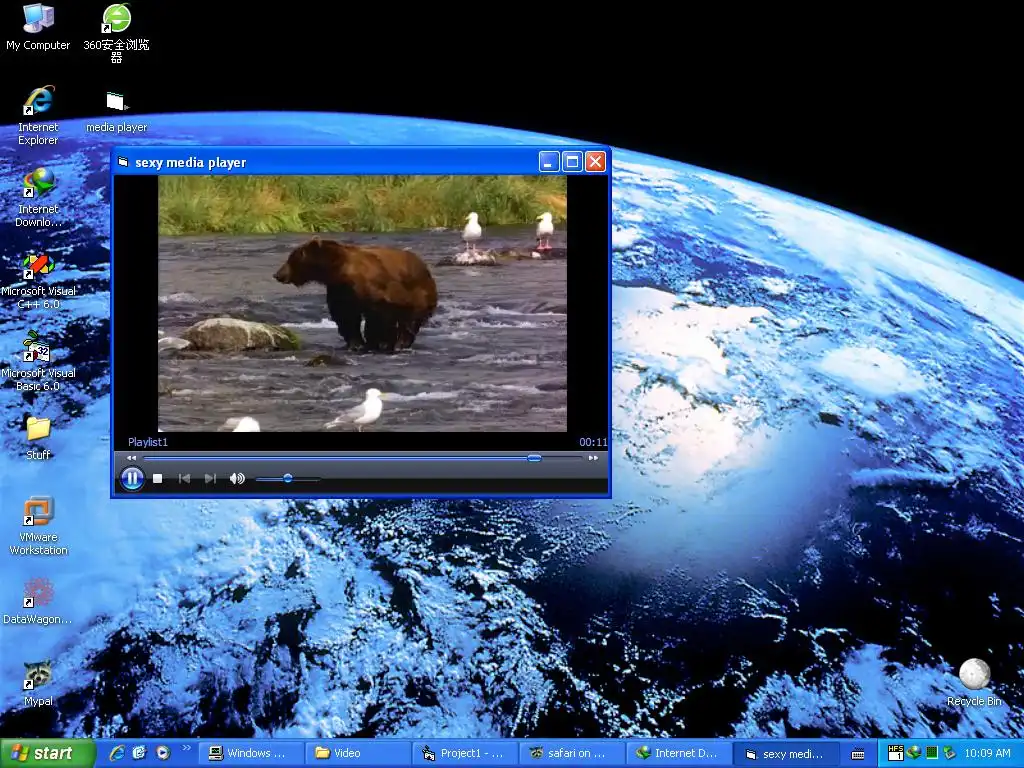Switch to the Video folder taskbar button
The image size is (1024, 768).
point(358,754)
